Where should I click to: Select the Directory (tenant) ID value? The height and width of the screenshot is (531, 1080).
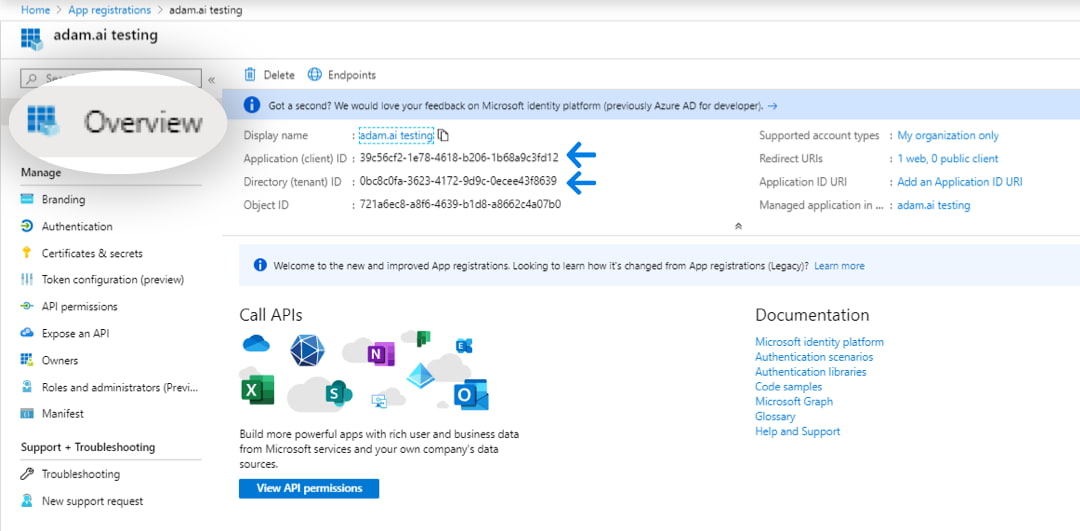pyautogui.click(x=458, y=182)
